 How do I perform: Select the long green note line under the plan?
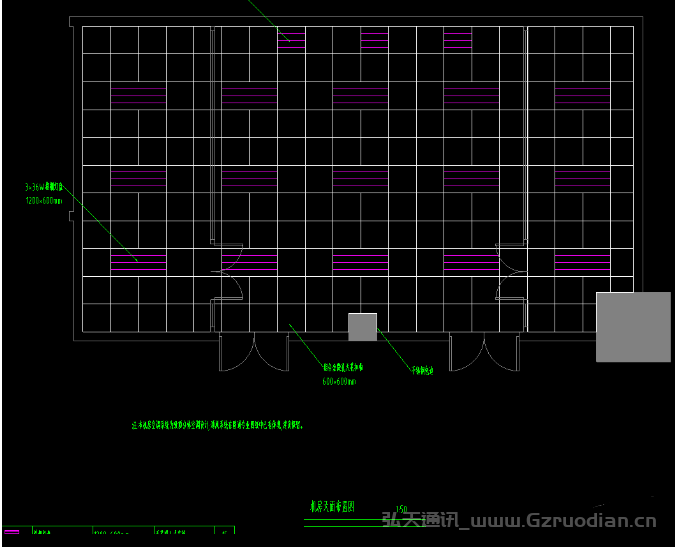click(x=217, y=426)
